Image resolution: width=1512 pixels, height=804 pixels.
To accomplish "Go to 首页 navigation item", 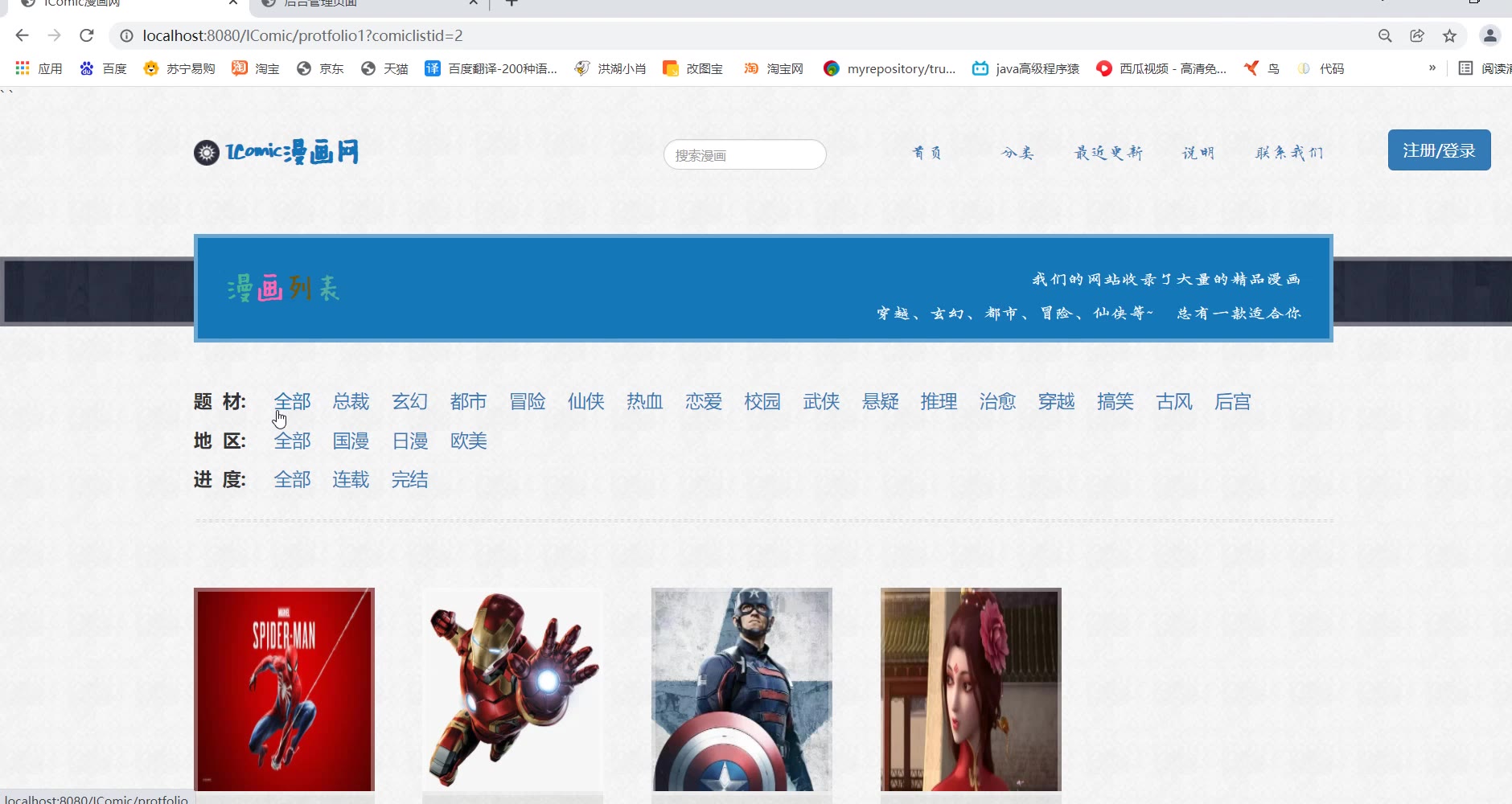I will pyautogui.click(x=927, y=152).
